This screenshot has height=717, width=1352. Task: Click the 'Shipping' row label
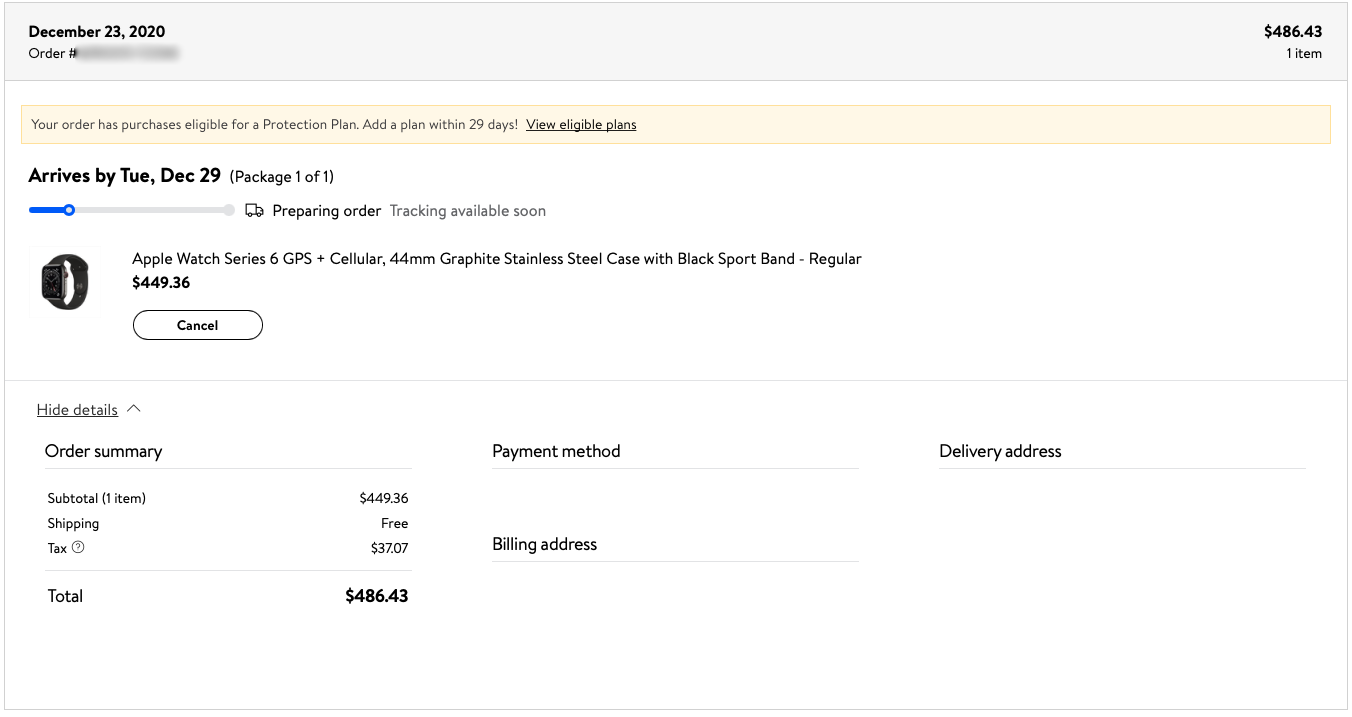pos(73,523)
